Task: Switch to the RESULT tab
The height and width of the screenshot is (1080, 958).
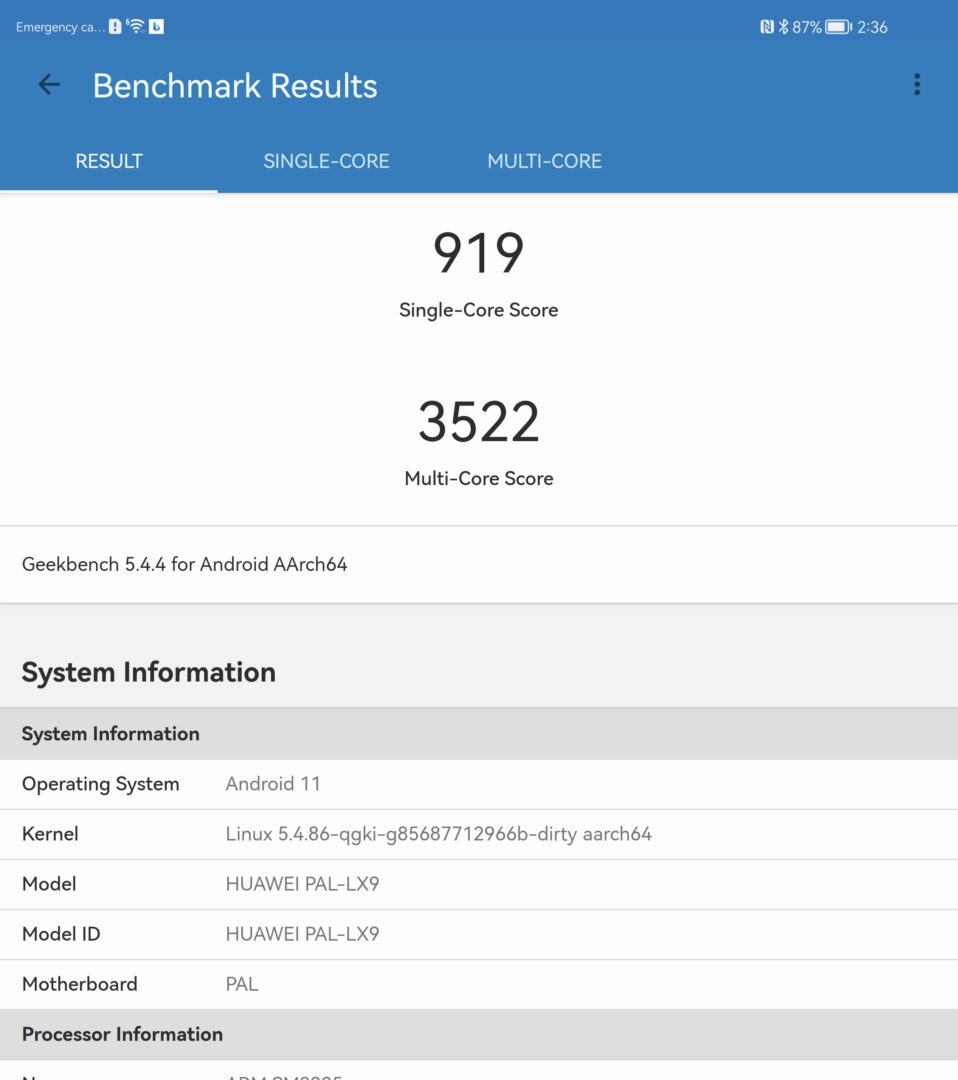Action: (x=109, y=161)
